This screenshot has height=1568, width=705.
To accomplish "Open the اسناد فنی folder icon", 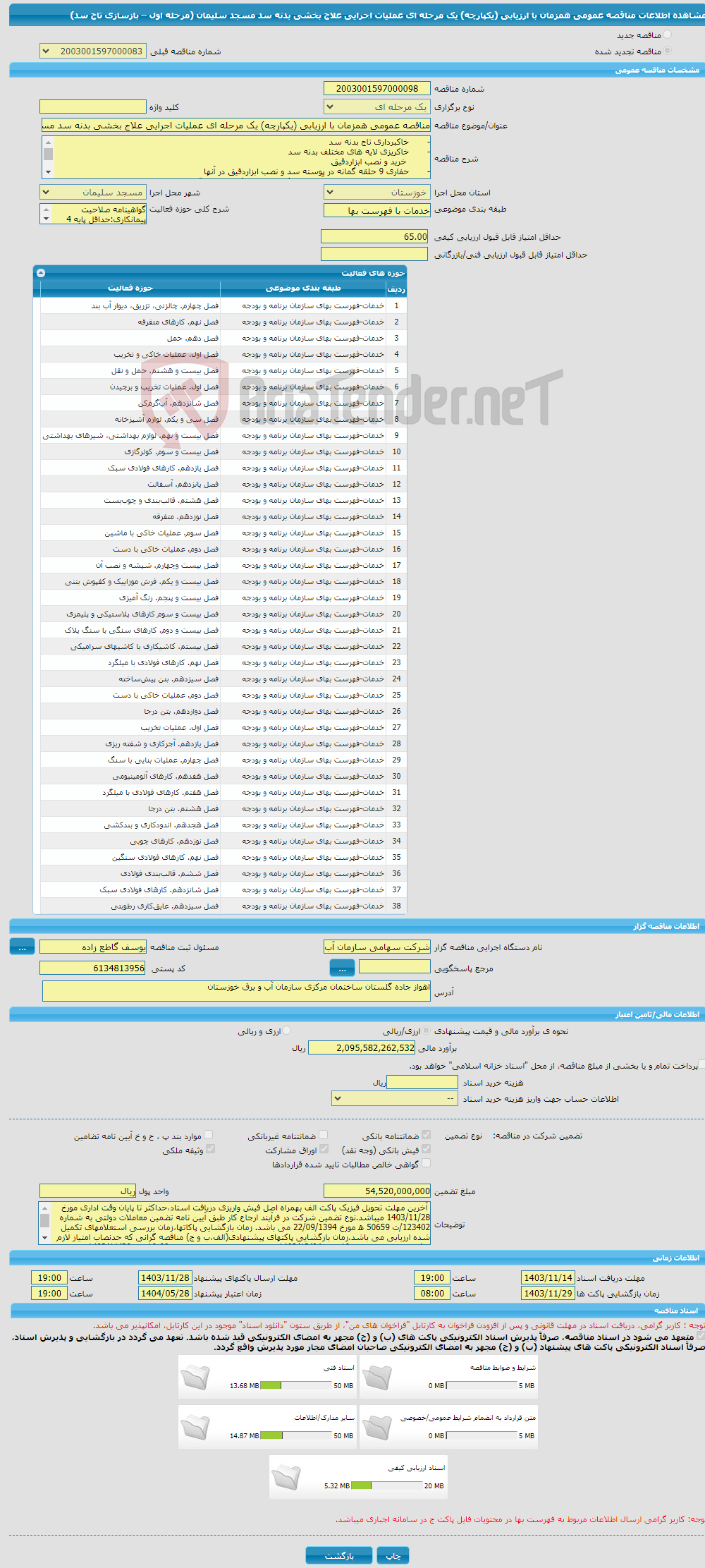I will pyautogui.click(x=195, y=1377).
